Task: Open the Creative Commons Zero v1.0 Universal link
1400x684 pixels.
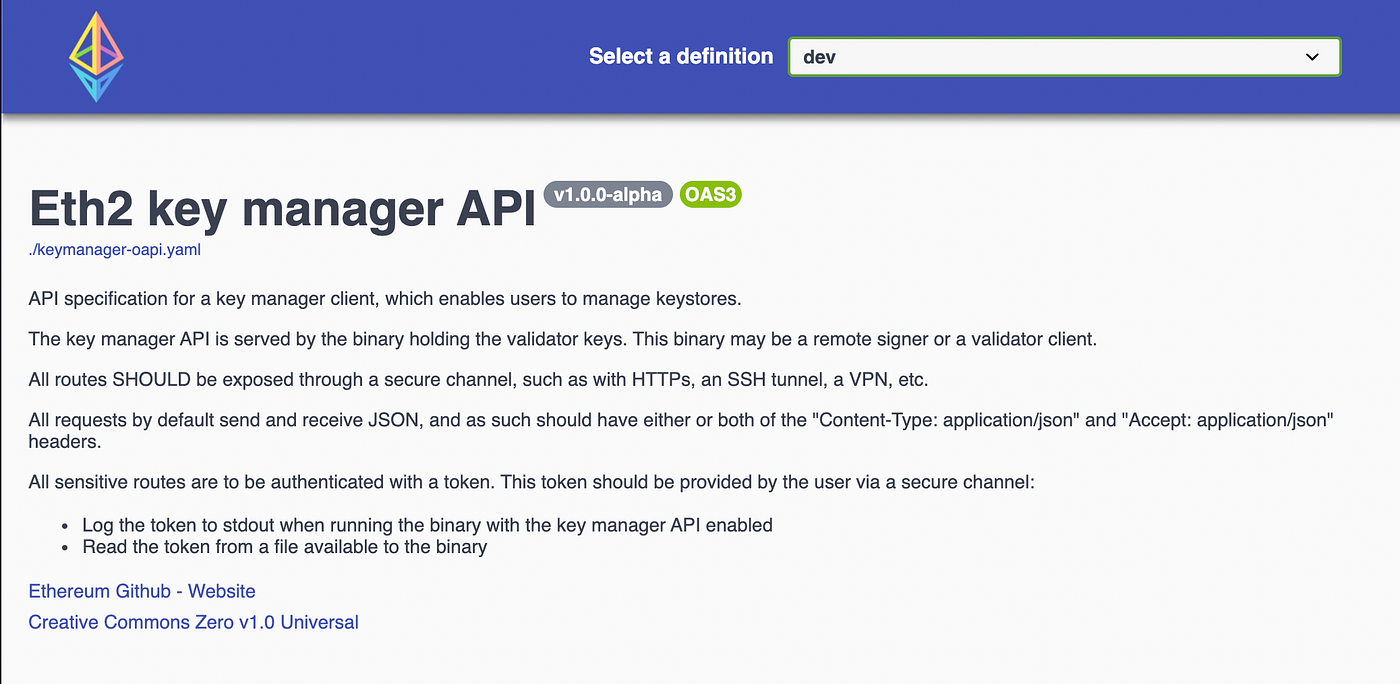Action: [194, 622]
